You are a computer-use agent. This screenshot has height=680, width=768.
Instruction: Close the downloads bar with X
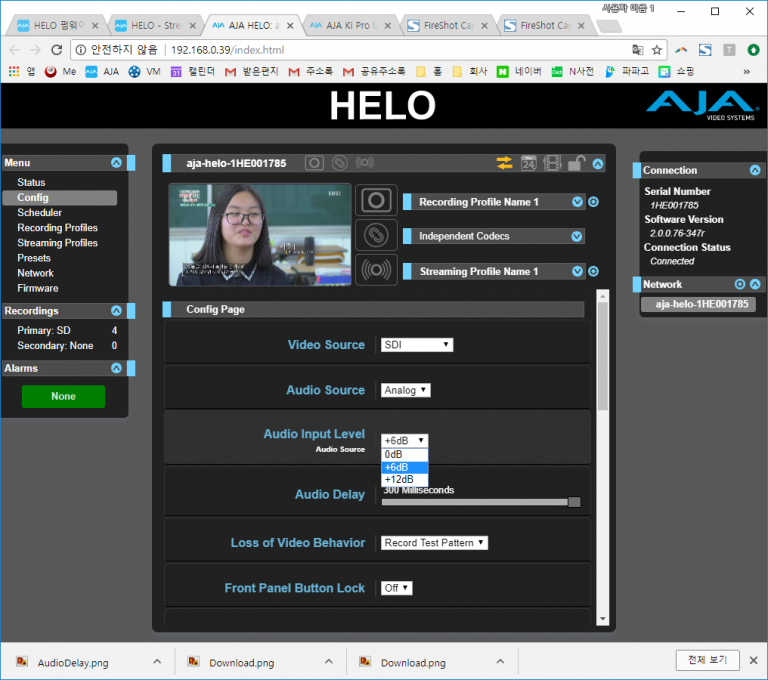pos(754,660)
